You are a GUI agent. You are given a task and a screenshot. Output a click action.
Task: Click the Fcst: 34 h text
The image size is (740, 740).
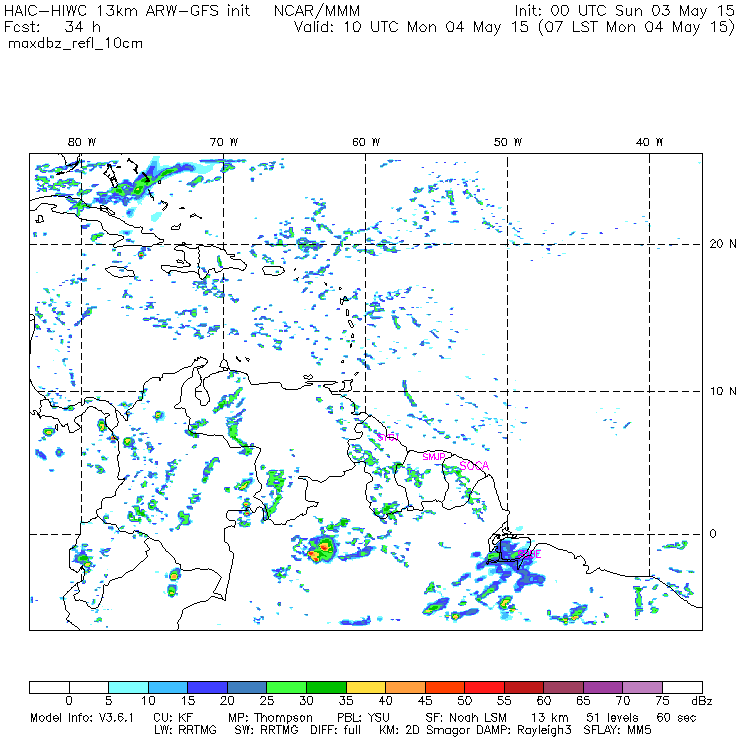pyautogui.click(x=52, y=27)
